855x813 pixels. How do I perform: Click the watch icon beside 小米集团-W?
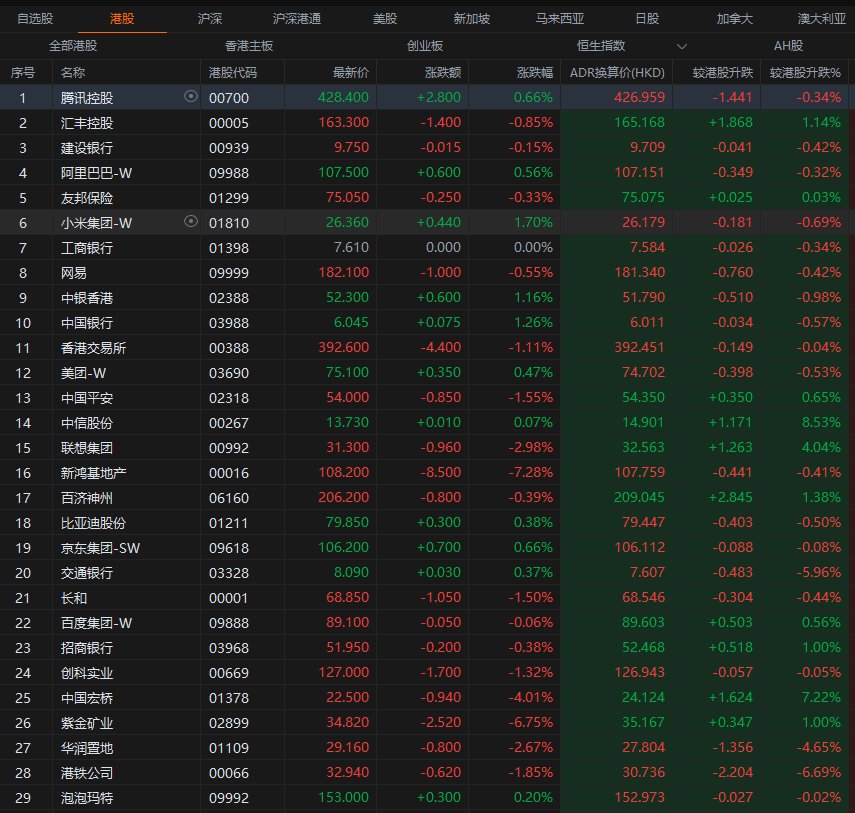191,221
